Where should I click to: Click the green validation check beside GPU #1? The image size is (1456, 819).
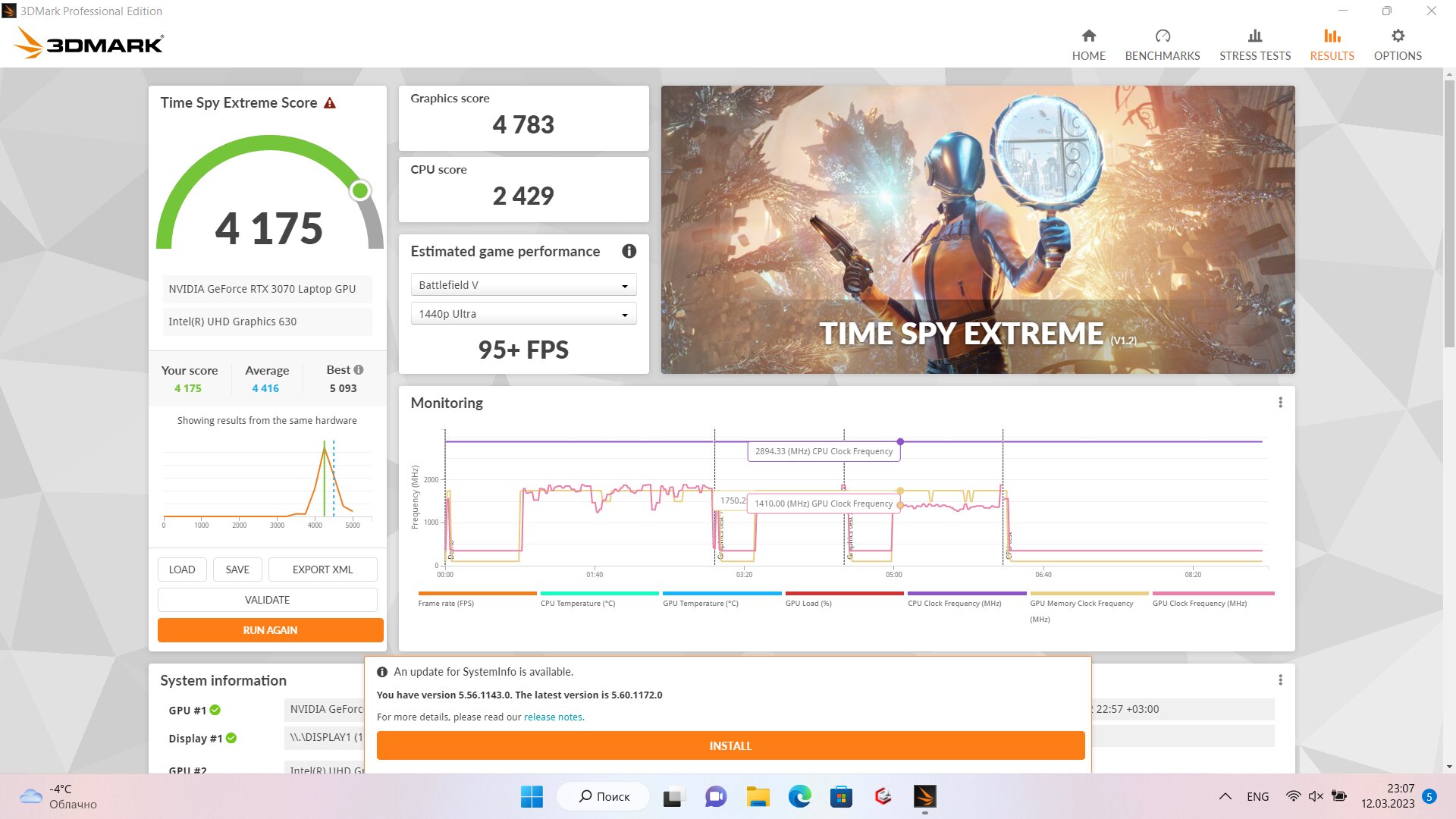coord(215,710)
